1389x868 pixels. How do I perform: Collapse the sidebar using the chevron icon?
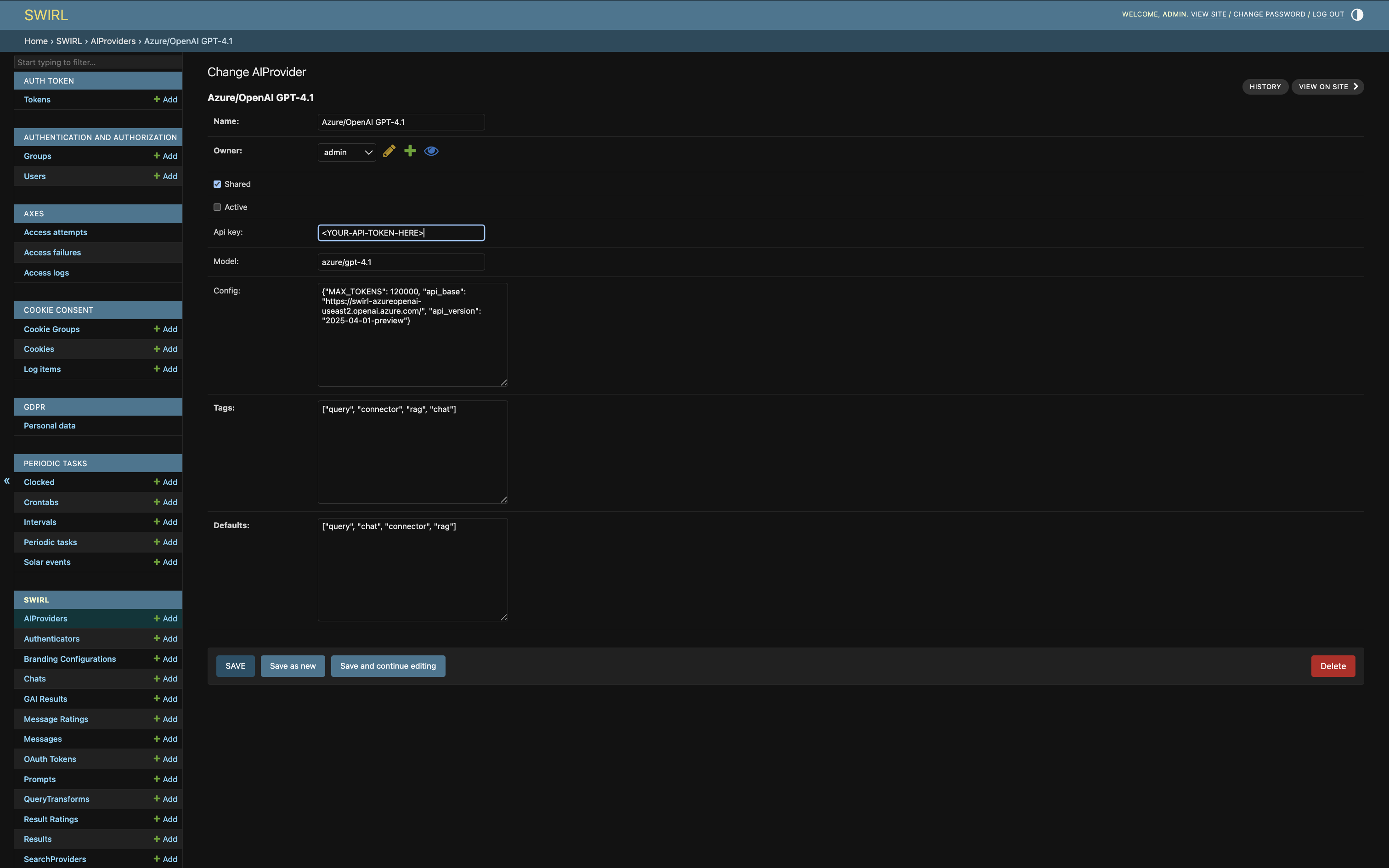pos(6,481)
